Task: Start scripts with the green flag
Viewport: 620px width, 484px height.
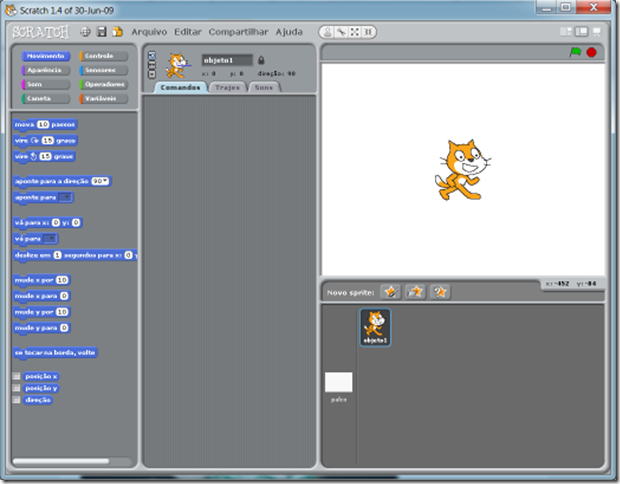Action: tap(575, 52)
